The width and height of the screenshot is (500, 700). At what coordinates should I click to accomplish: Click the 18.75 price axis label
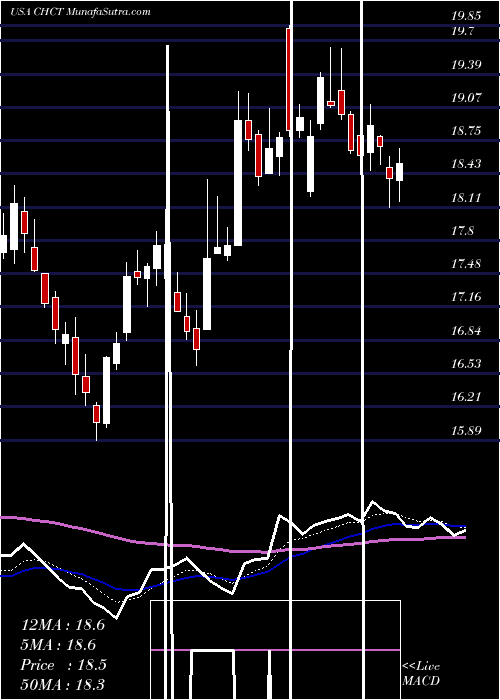pos(466,131)
